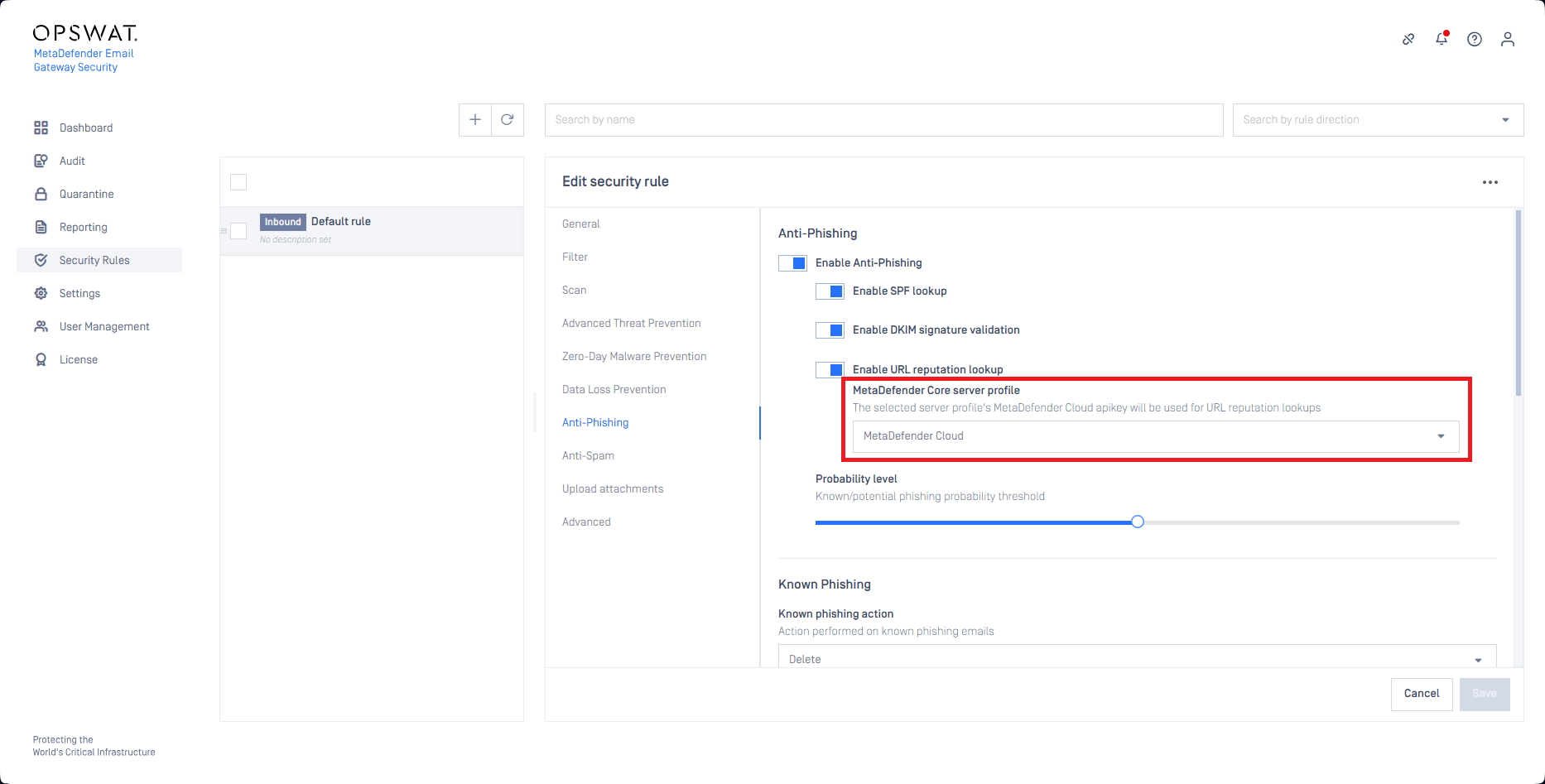Toggle Enable DKIM signature validation switch
Image resolution: width=1545 pixels, height=784 pixels.
[x=830, y=330]
